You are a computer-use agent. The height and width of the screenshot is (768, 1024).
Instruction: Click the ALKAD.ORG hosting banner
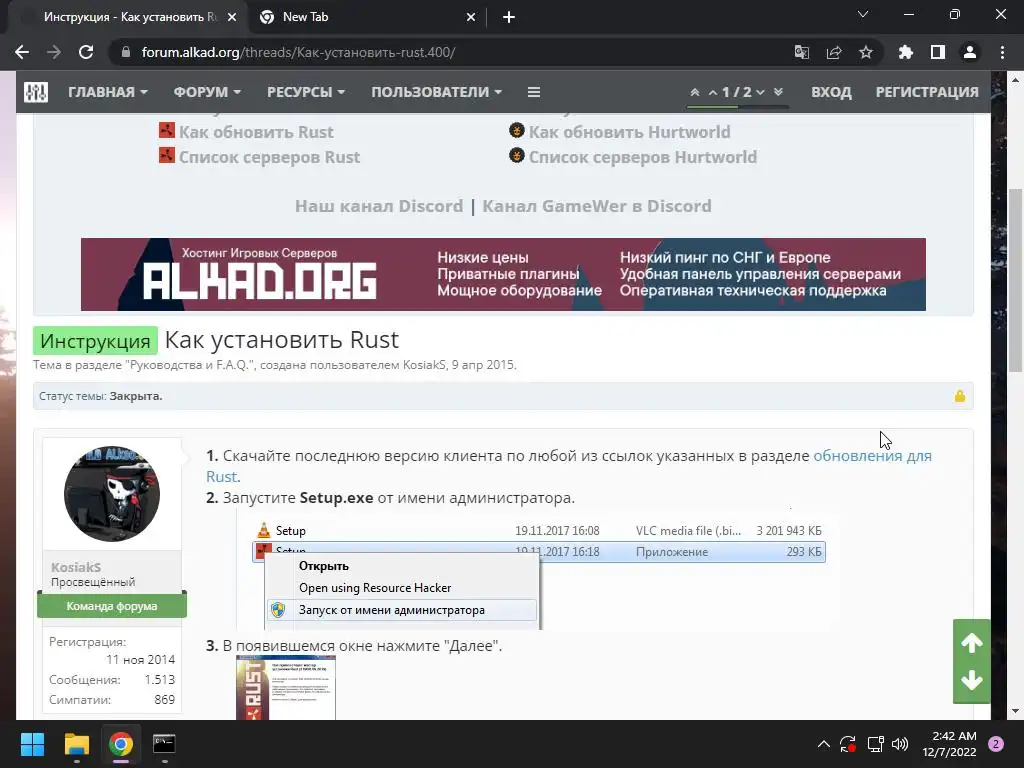click(503, 274)
